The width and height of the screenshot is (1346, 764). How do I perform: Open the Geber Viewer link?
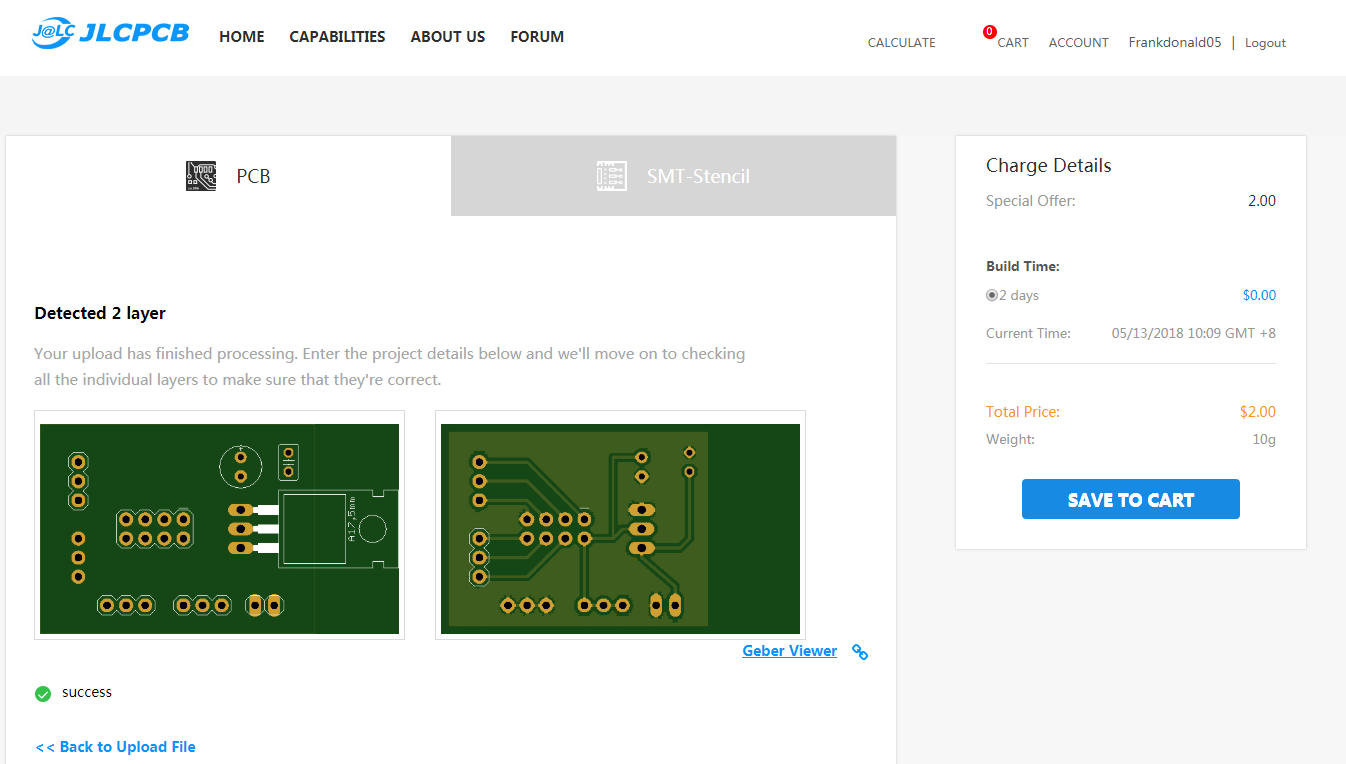pos(790,651)
